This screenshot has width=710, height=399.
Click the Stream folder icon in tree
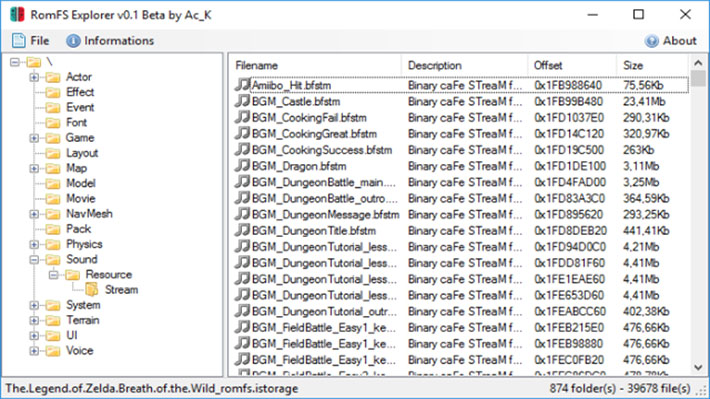pyautogui.click(x=91, y=289)
